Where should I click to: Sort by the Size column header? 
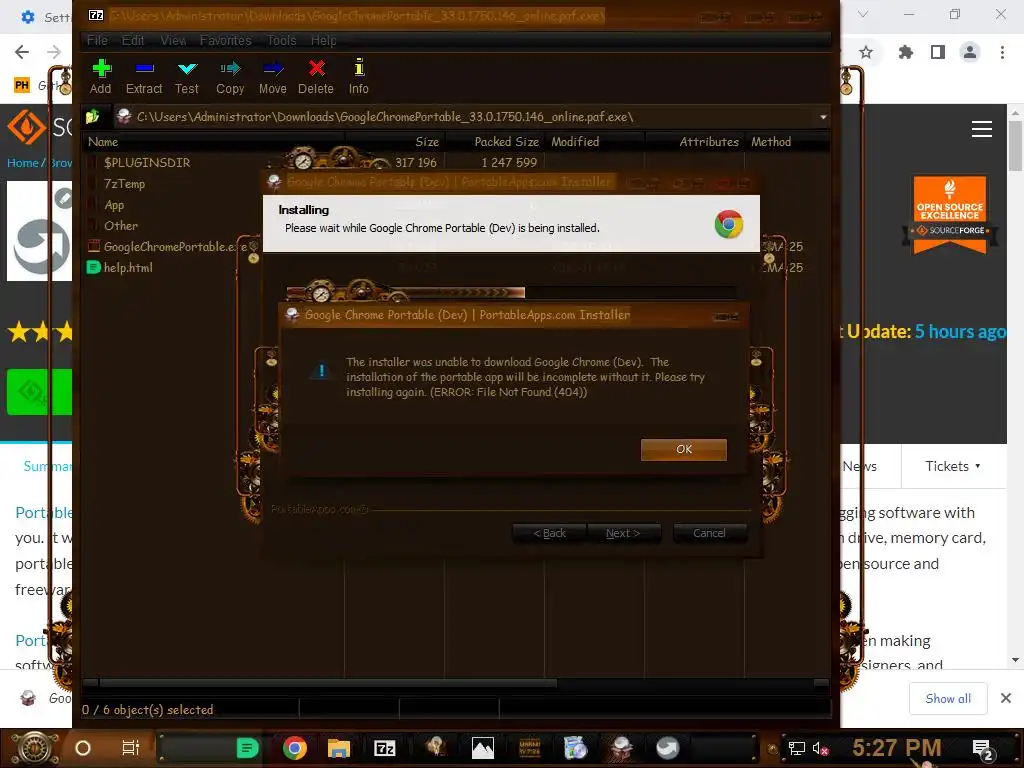click(x=395, y=142)
